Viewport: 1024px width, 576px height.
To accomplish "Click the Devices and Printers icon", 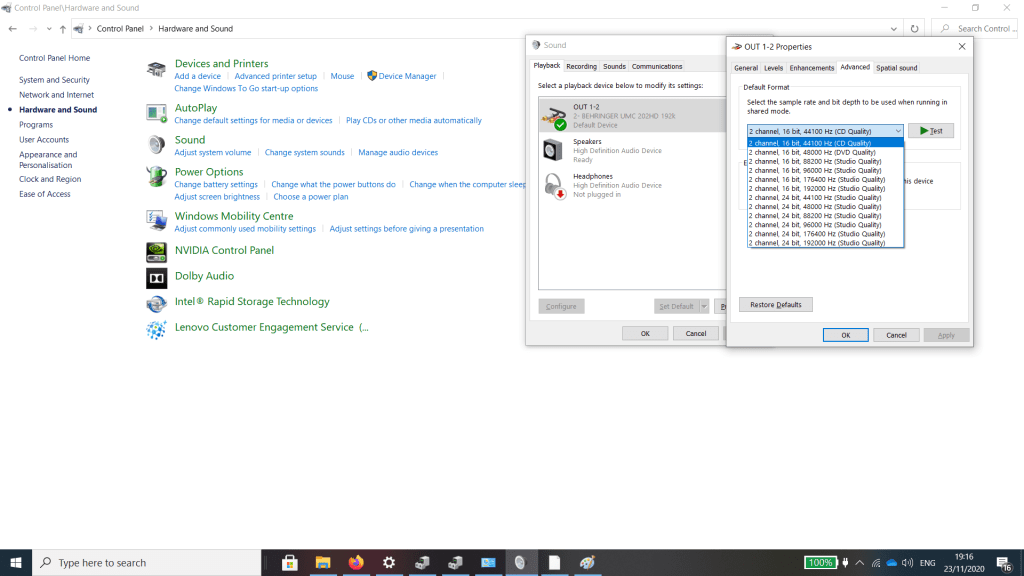I will 156,69.
